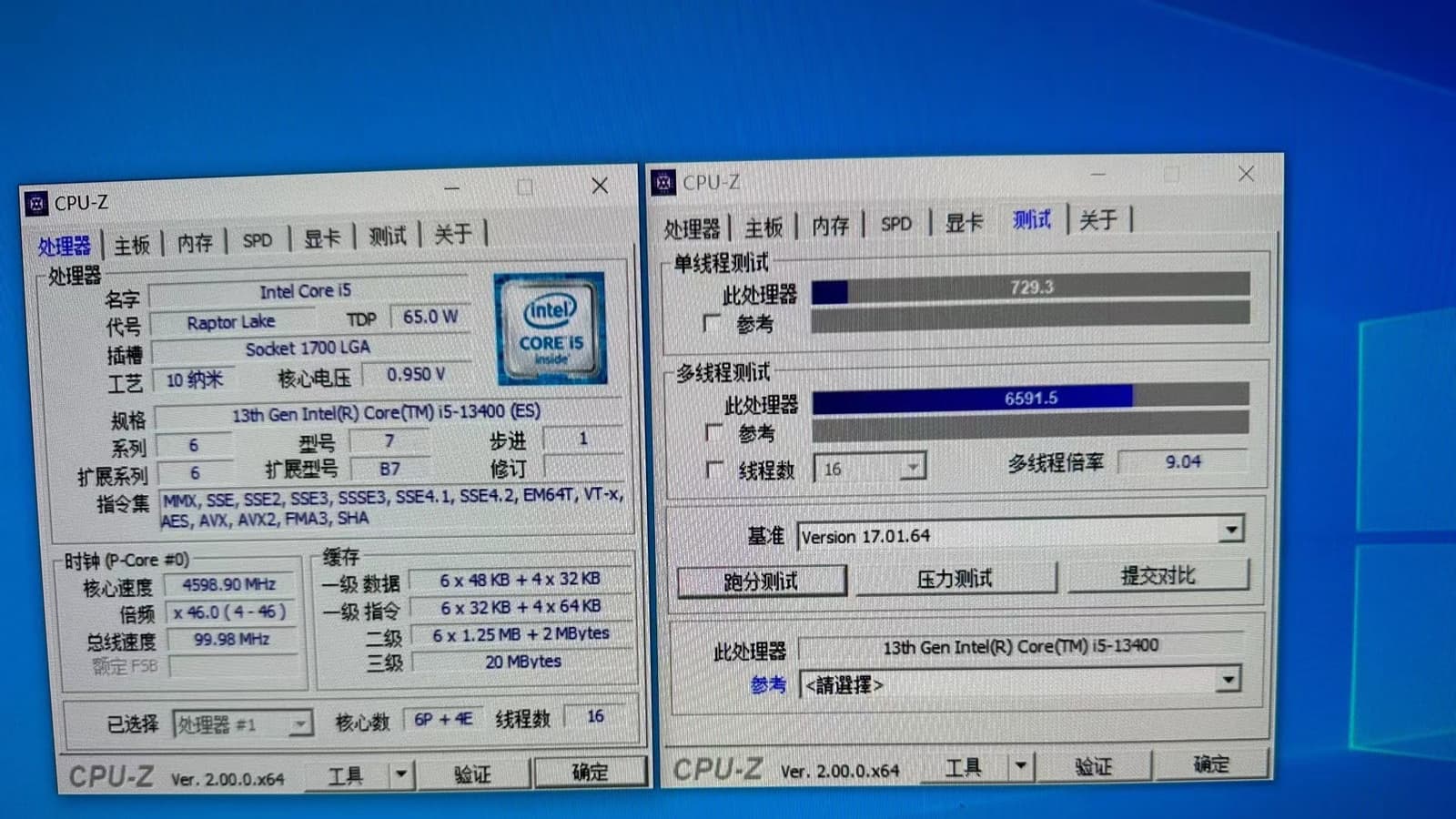Click the active 测试 tab in the benchmark window
The height and width of the screenshot is (819, 1456).
coord(1032,220)
